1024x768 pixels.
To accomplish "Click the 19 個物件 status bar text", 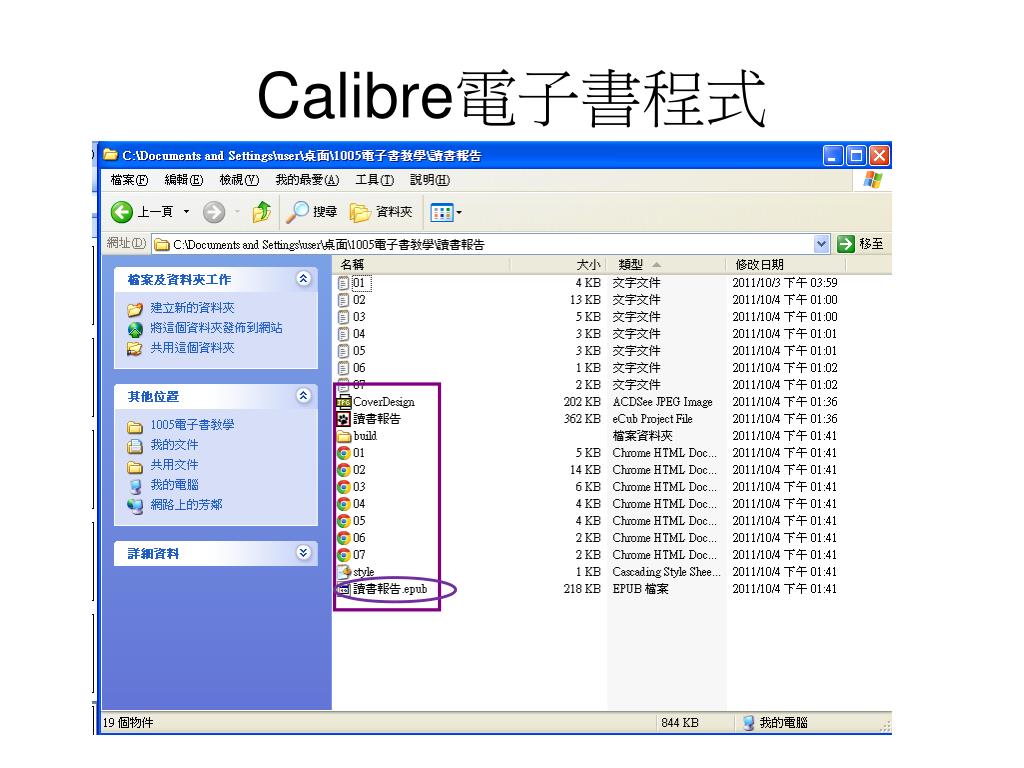I will 128,722.
